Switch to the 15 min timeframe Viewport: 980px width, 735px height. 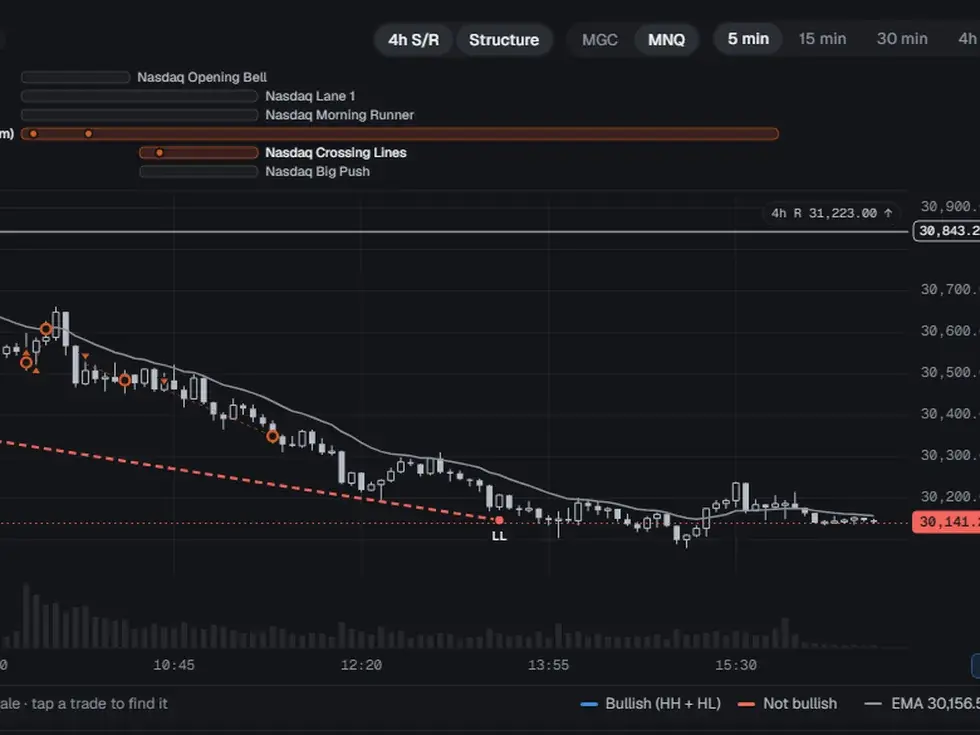822,39
